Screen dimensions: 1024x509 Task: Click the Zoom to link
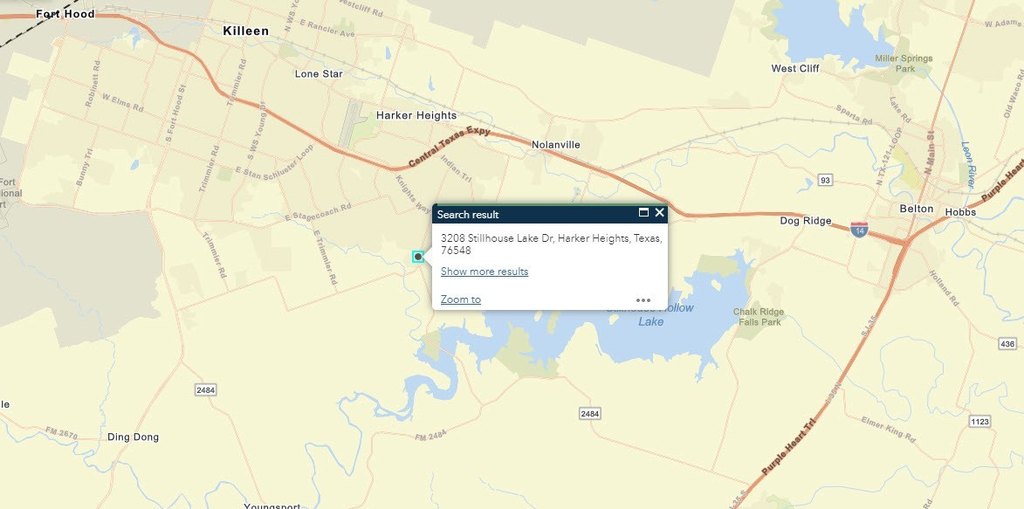(x=460, y=299)
